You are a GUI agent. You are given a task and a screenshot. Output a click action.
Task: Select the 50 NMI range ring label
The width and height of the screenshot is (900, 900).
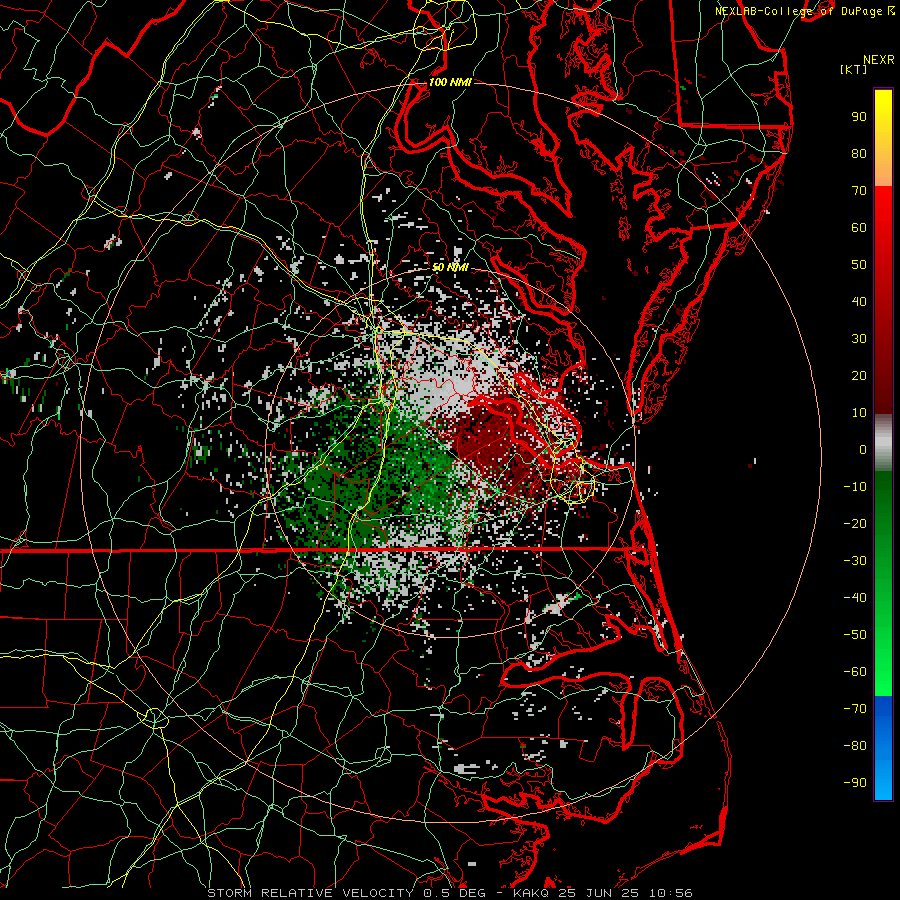[450, 267]
